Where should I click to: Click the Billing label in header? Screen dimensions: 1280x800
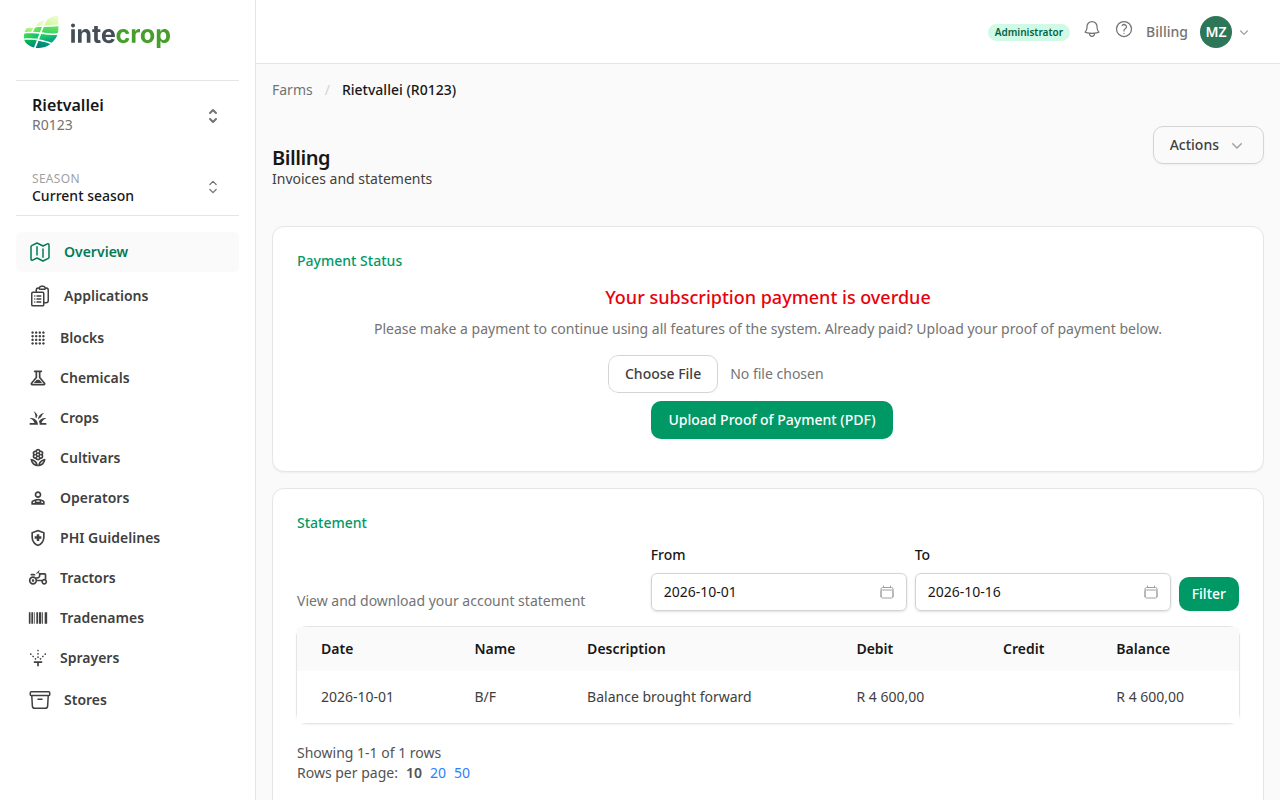click(x=1166, y=32)
